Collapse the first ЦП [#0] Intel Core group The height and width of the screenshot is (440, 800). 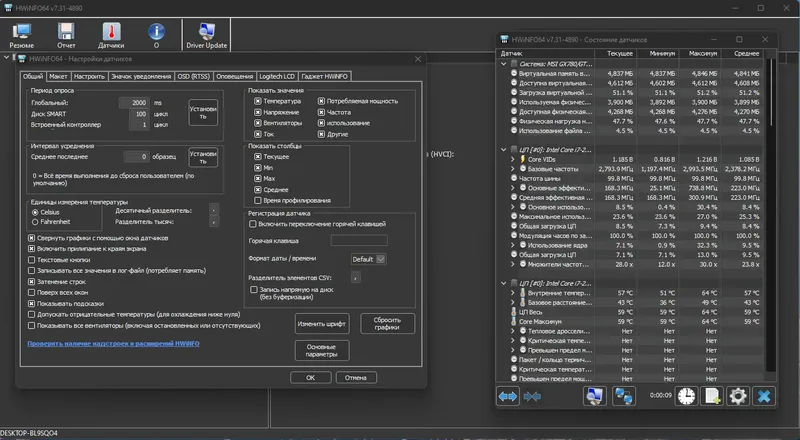tap(504, 150)
